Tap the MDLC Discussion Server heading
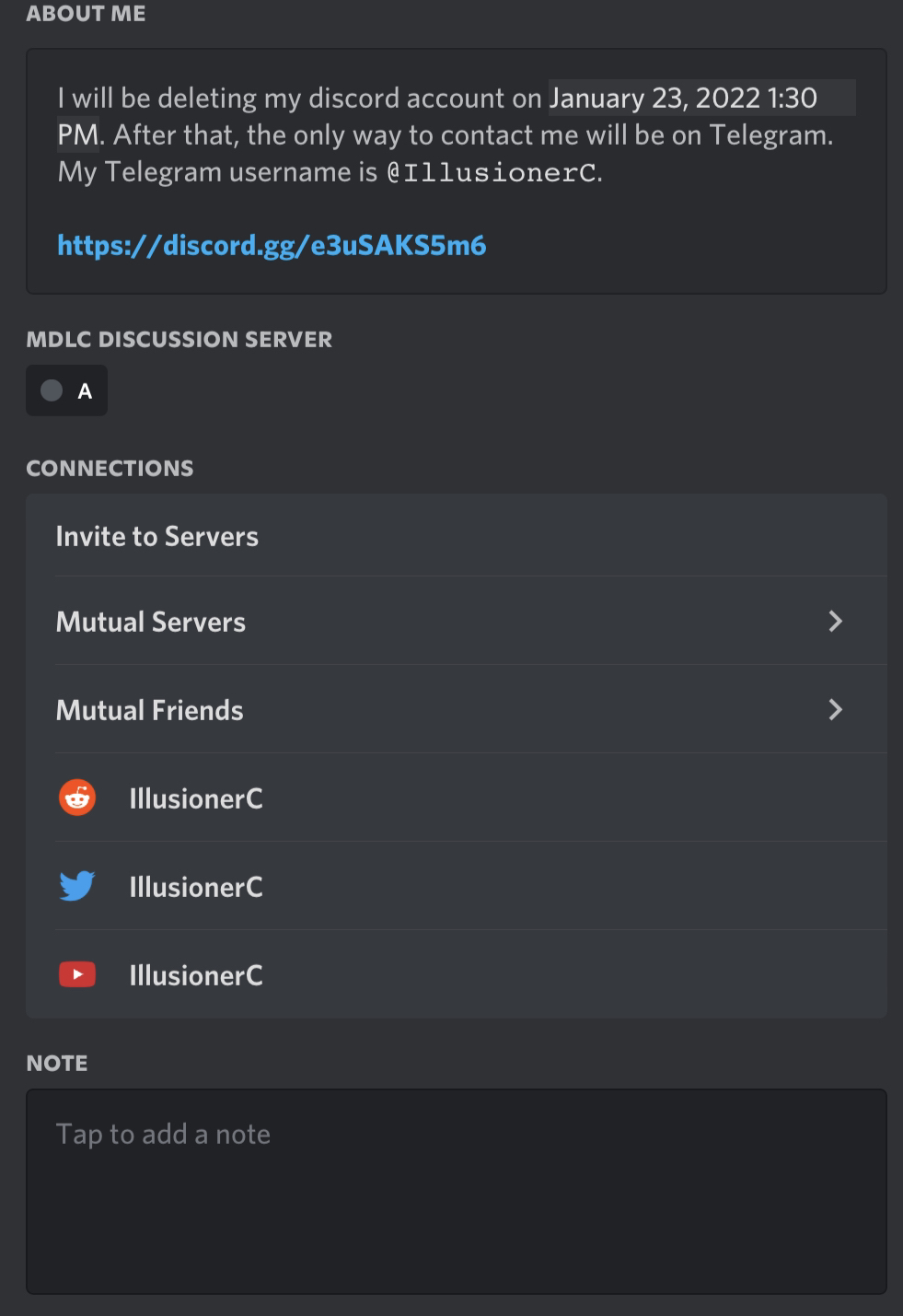Image resolution: width=903 pixels, height=1316 pixels. coord(179,339)
